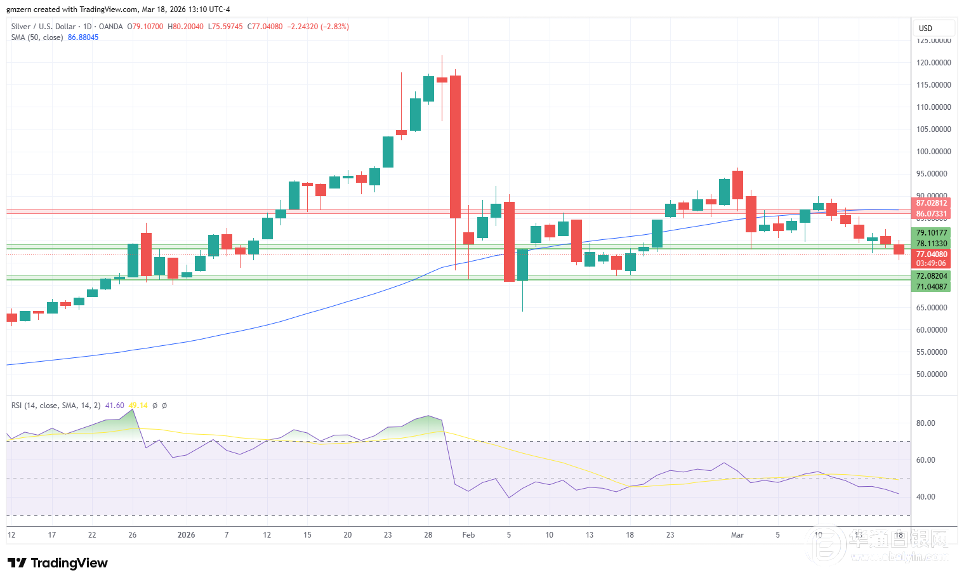Viewport: 964px width, 582px height.
Task: Click the current price label 77.04080
Action: click(x=931, y=254)
